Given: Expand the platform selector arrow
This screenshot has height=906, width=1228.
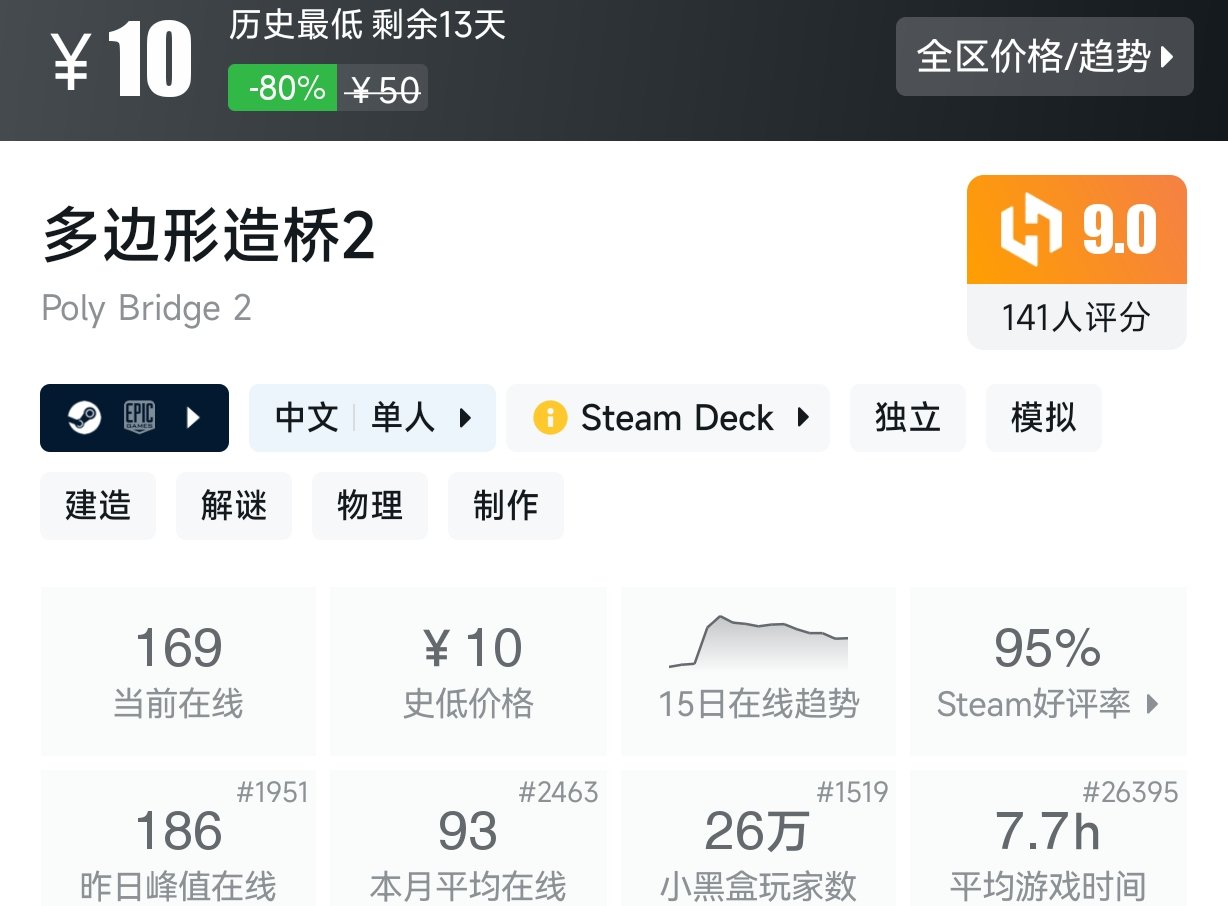Looking at the screenshot, I should [x=194, y=418].
